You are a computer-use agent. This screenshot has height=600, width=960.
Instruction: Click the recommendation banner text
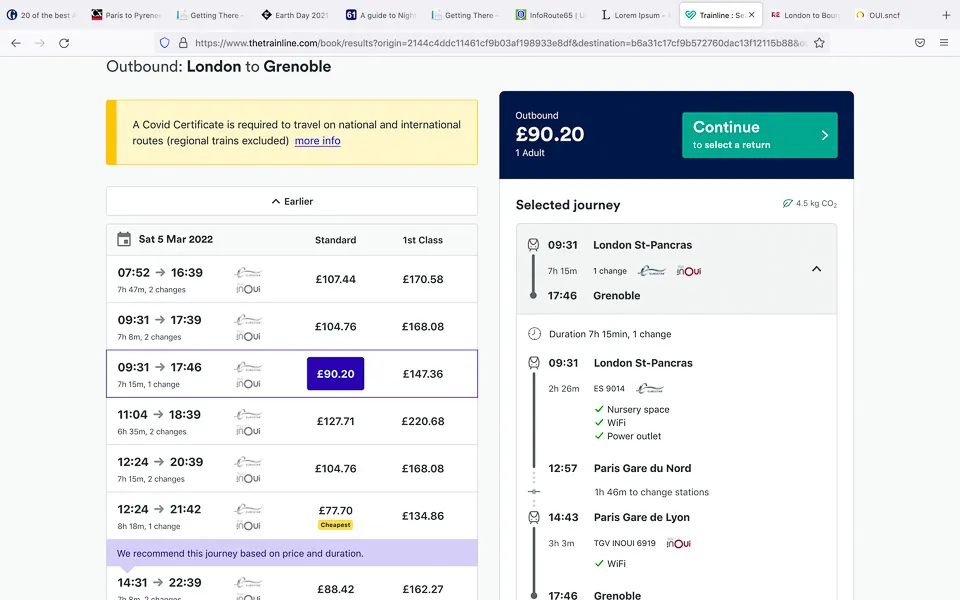coord(240,553)
